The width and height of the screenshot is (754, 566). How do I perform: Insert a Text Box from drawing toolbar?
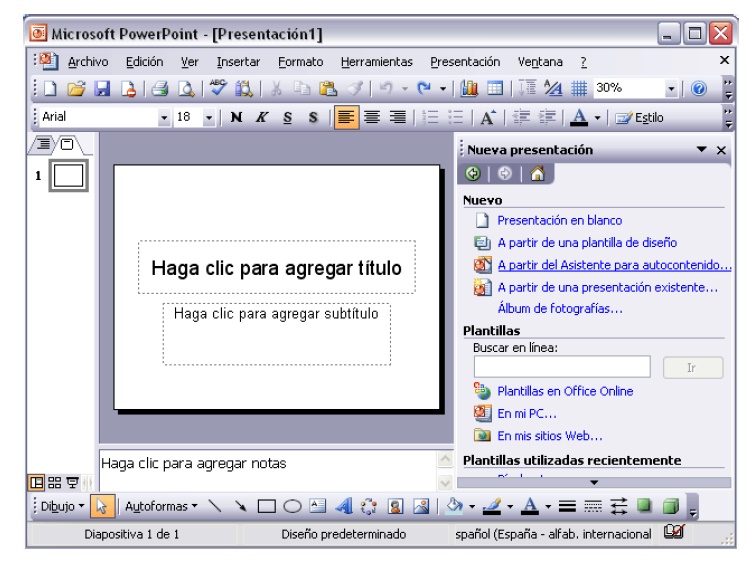(x=318, y=506)
